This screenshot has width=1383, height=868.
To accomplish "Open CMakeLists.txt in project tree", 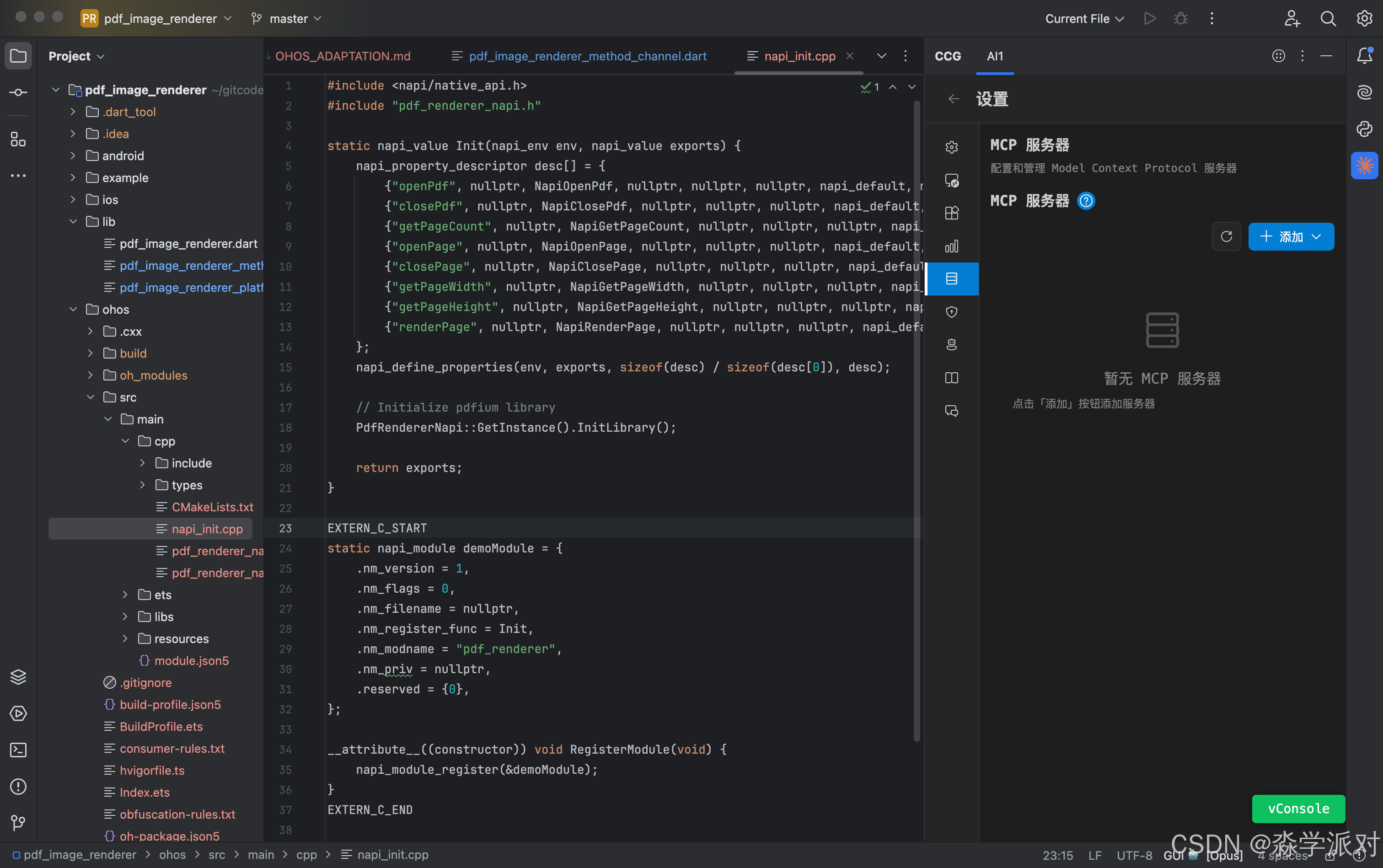I will [212, 507].
